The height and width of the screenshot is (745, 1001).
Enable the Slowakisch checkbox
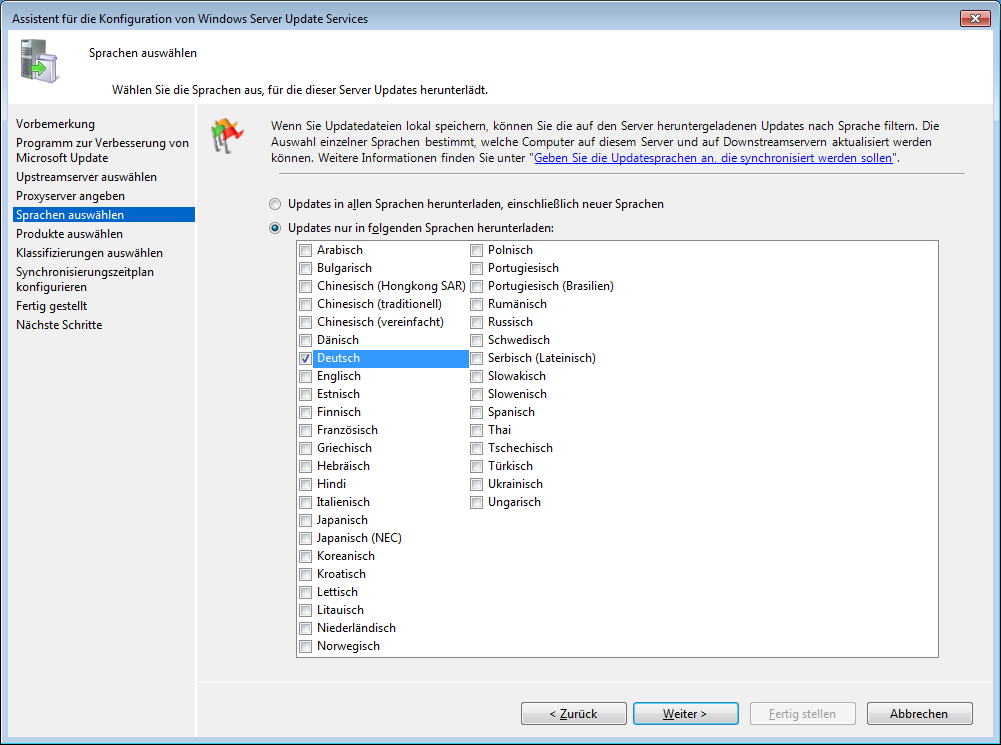point(476,376)
